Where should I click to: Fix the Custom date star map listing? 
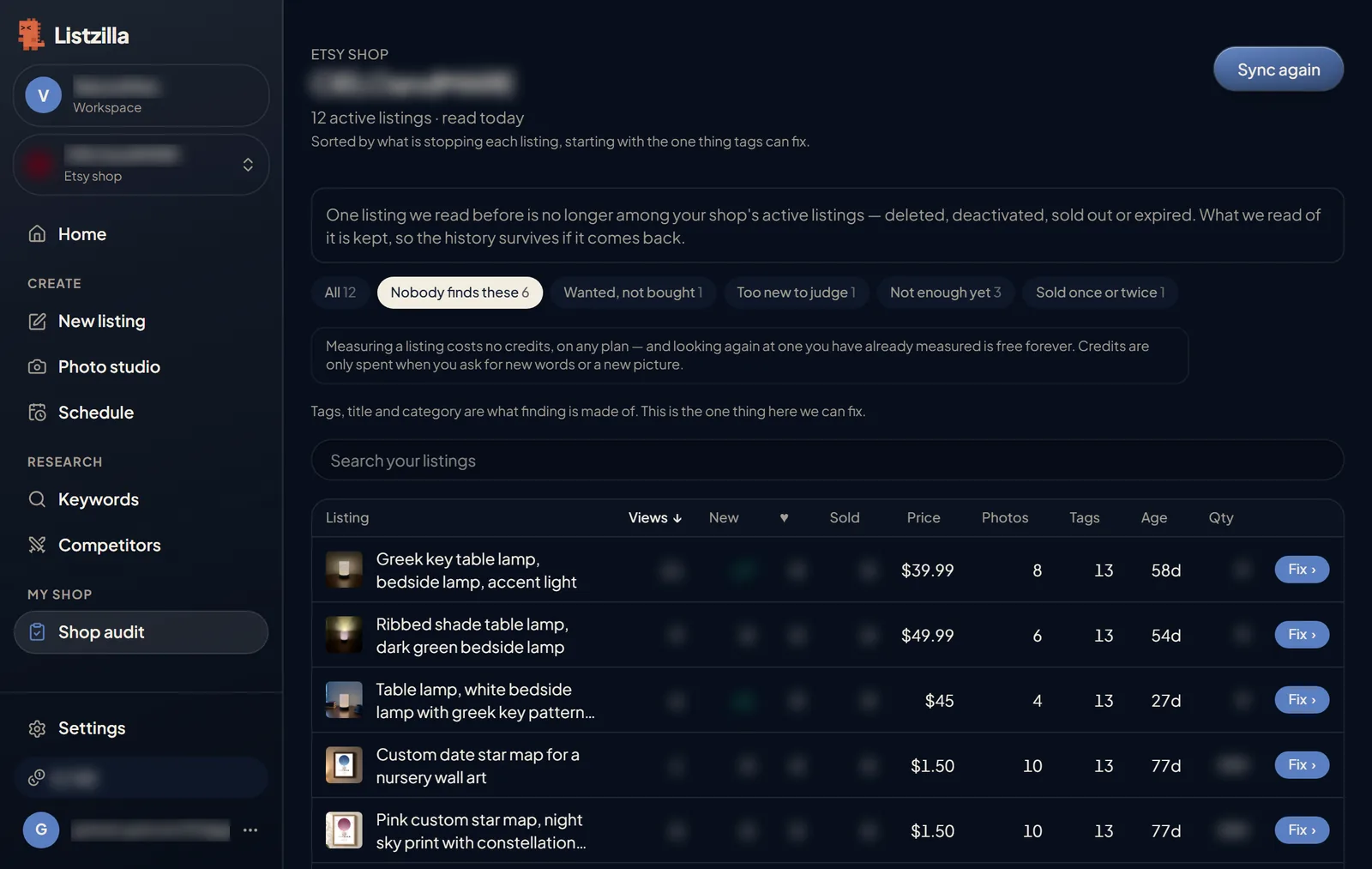(x=1302, y=765)
